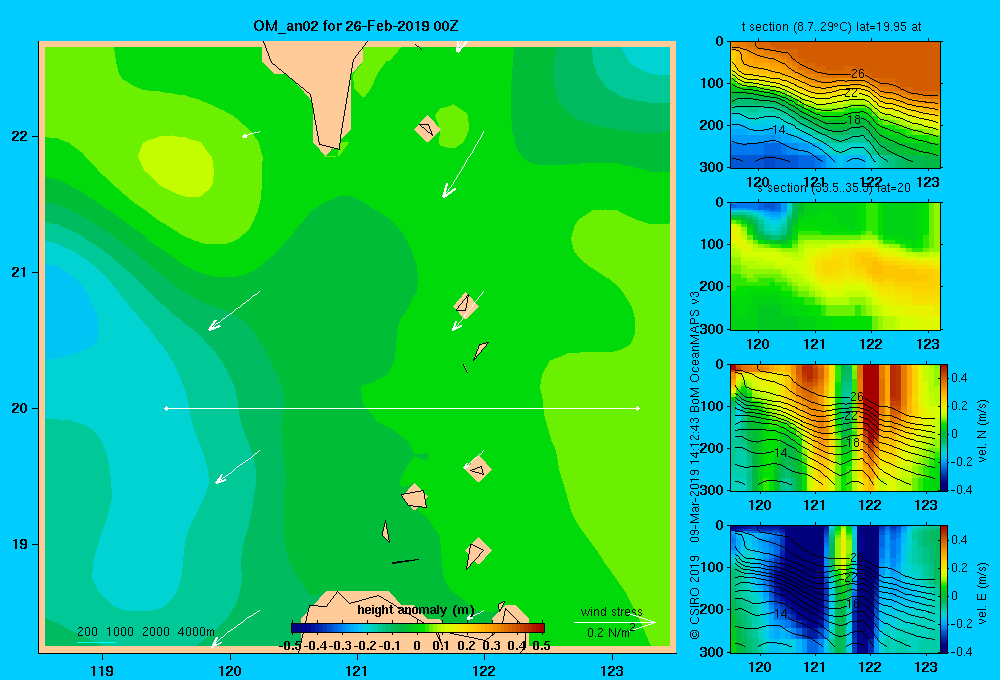Click the island near 121.9E 20.8N
The height and width of the screenshot is (680, 1000).
pyautogui.click(x=466, y=306)
